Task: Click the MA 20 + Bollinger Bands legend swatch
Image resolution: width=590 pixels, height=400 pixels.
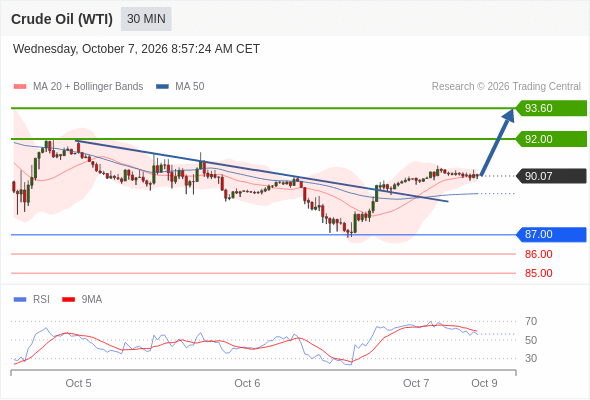Action: [x=20, y=87]
